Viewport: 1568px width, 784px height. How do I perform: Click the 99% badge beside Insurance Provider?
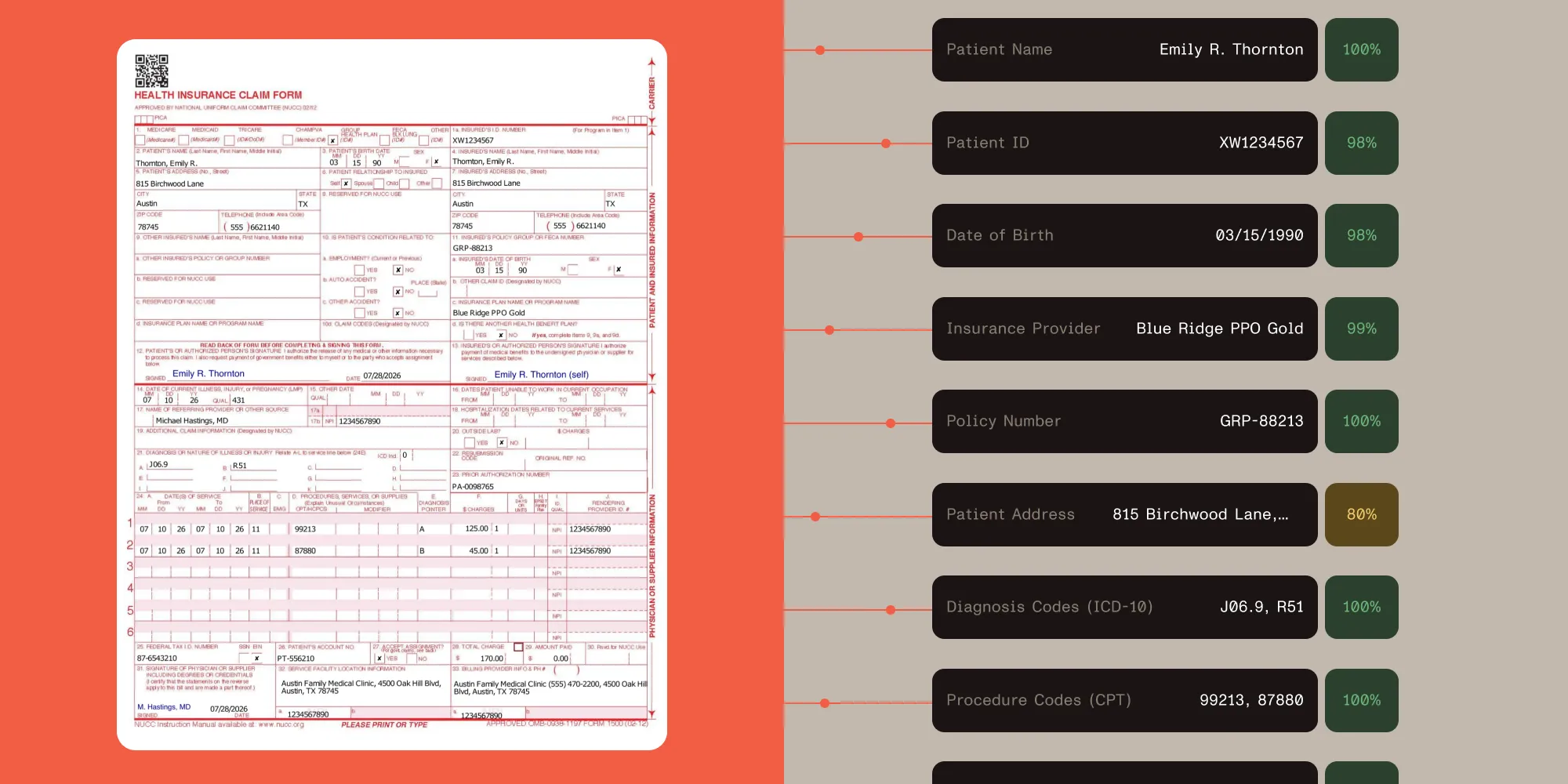[1361, 328]
